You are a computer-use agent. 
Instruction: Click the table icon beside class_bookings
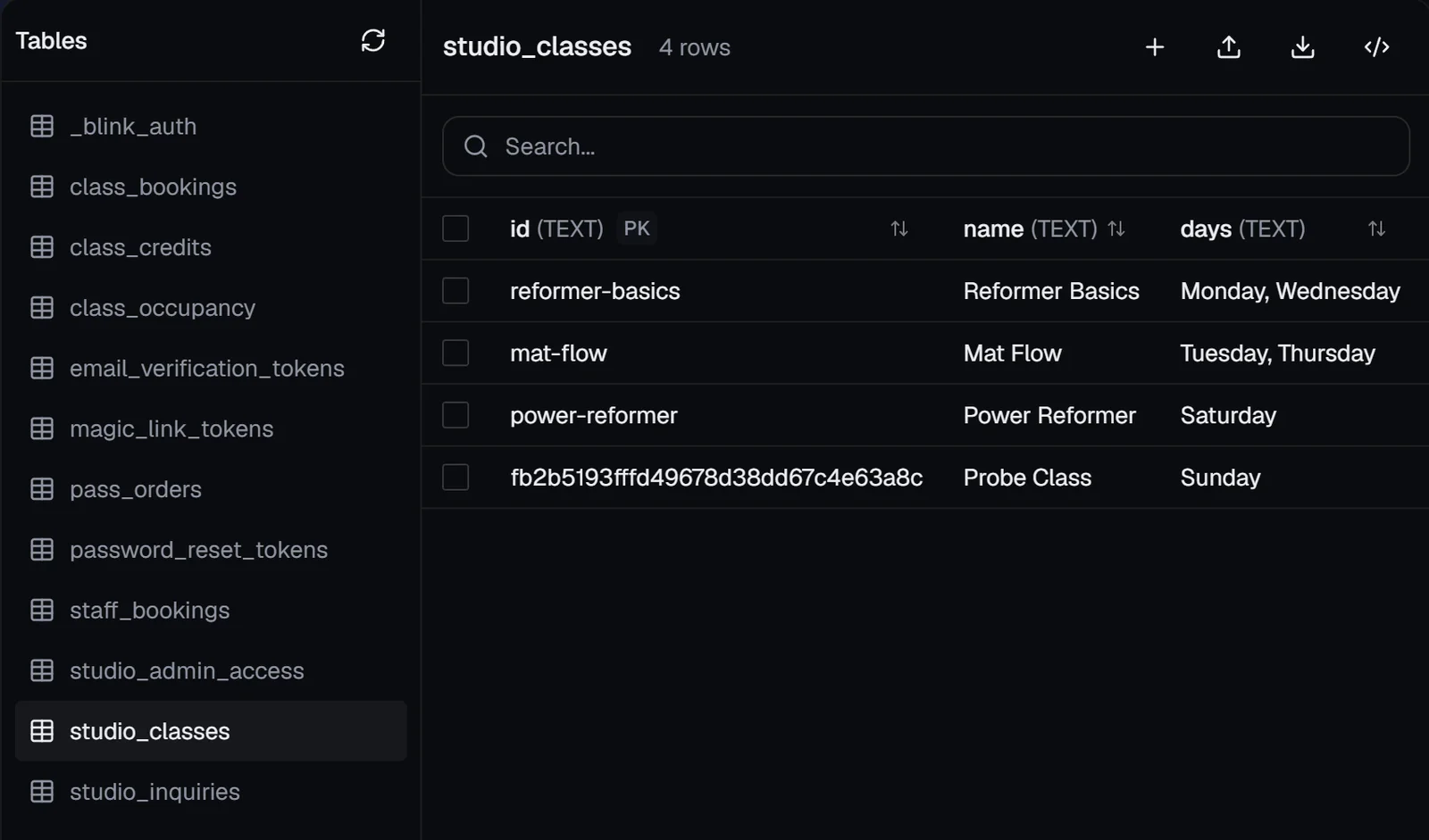click(42, 187)
